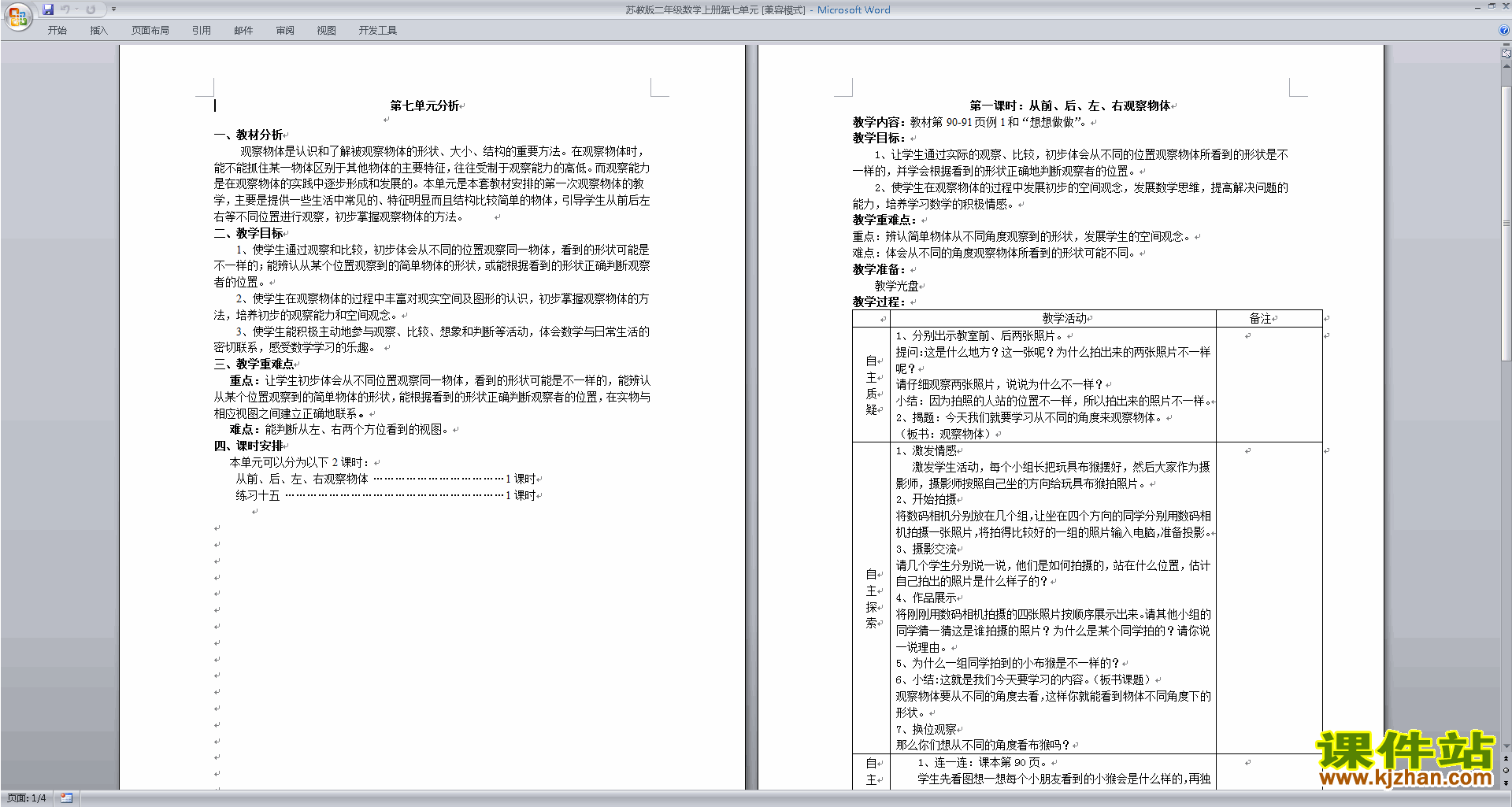Viewport: 1512px width, 807px height.
Task: Open the Undo history dropdown arrow
Action: (77, 9)
